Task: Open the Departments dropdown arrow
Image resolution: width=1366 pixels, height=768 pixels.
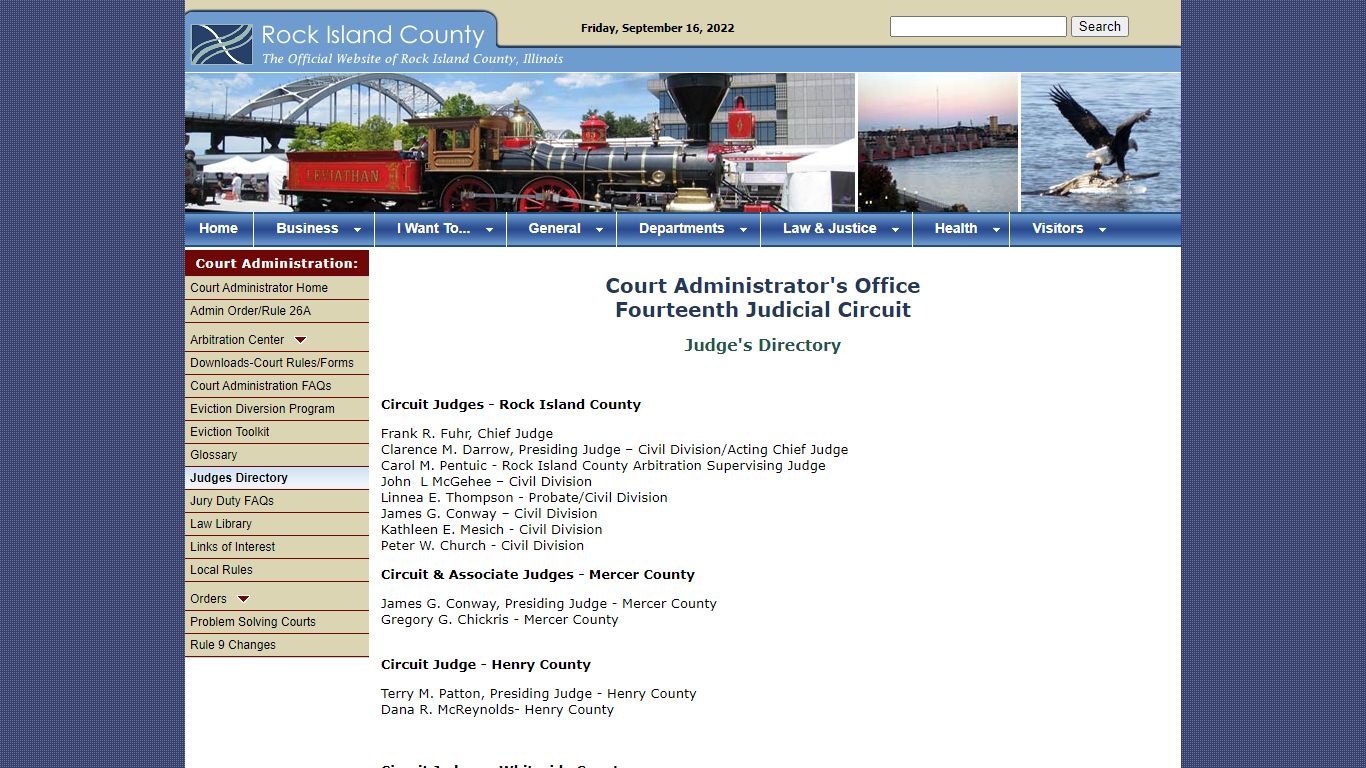Action: point(743,230)
